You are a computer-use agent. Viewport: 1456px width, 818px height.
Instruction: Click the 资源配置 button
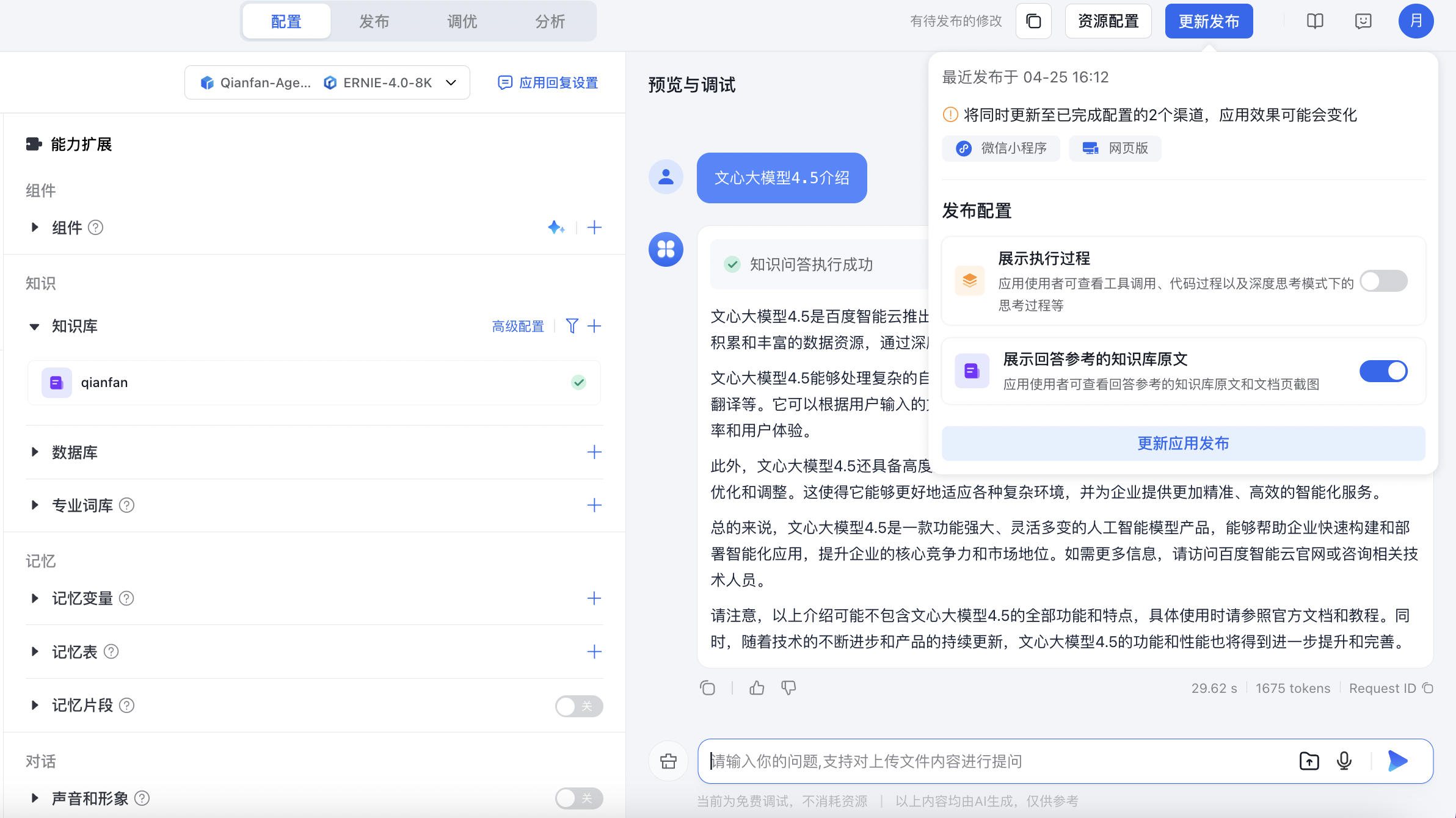(x=1108, y=21)
